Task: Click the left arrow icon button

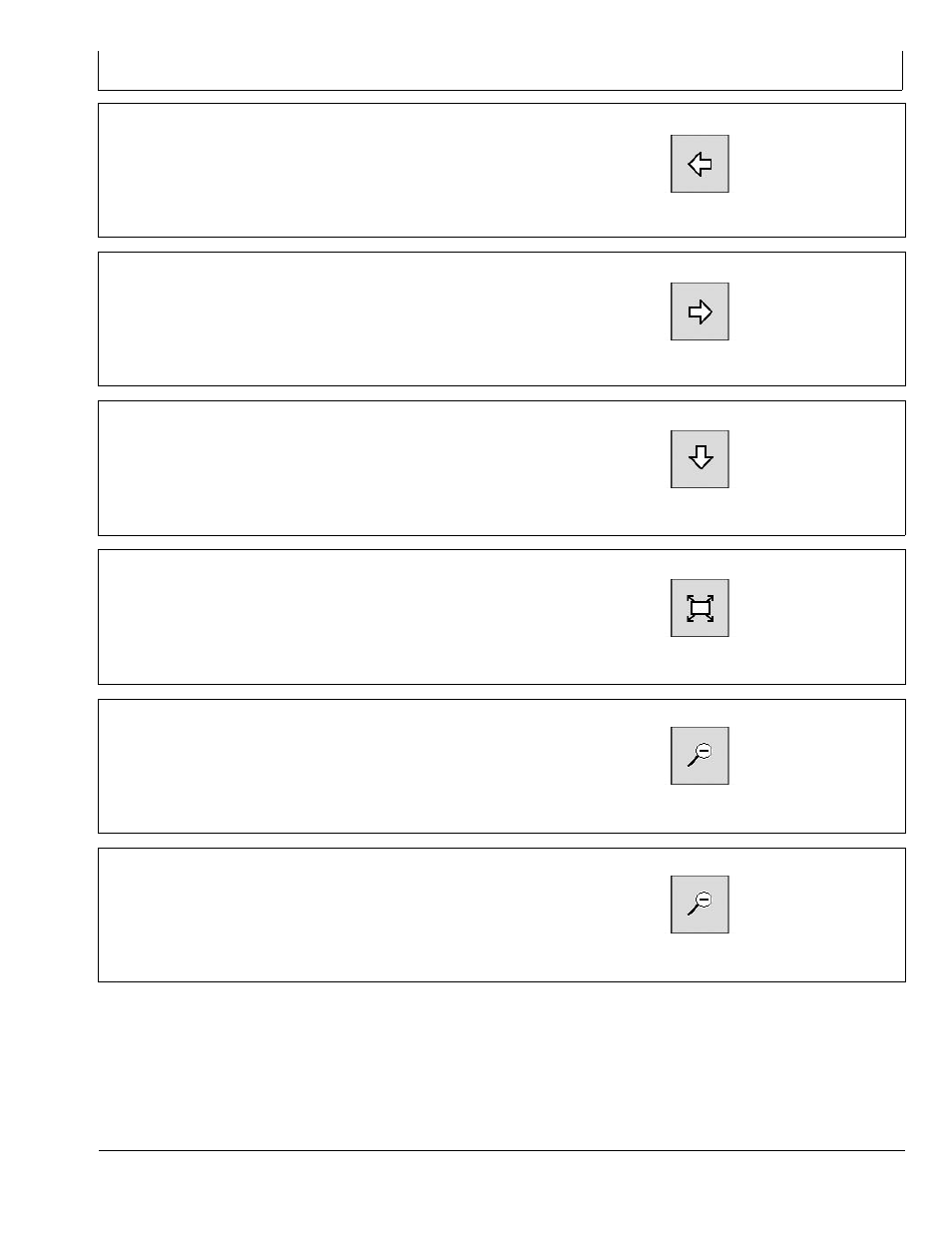Action: [700, 164]
